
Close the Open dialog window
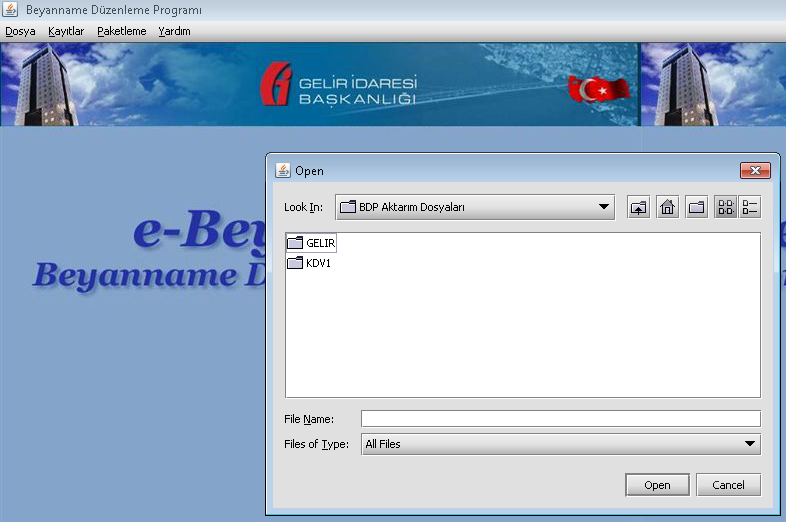click(755, 170)
